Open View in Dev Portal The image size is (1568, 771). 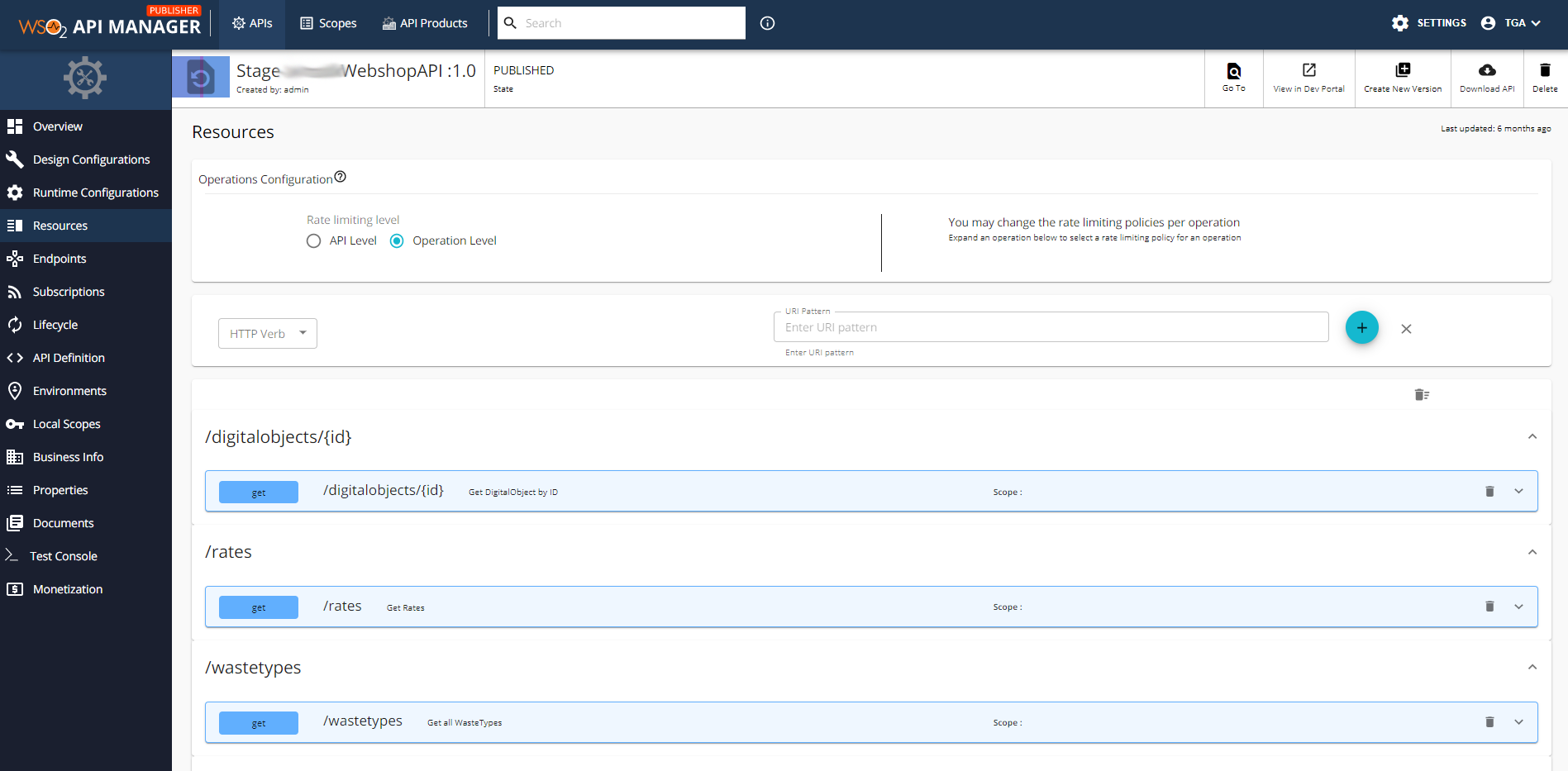1308,71
